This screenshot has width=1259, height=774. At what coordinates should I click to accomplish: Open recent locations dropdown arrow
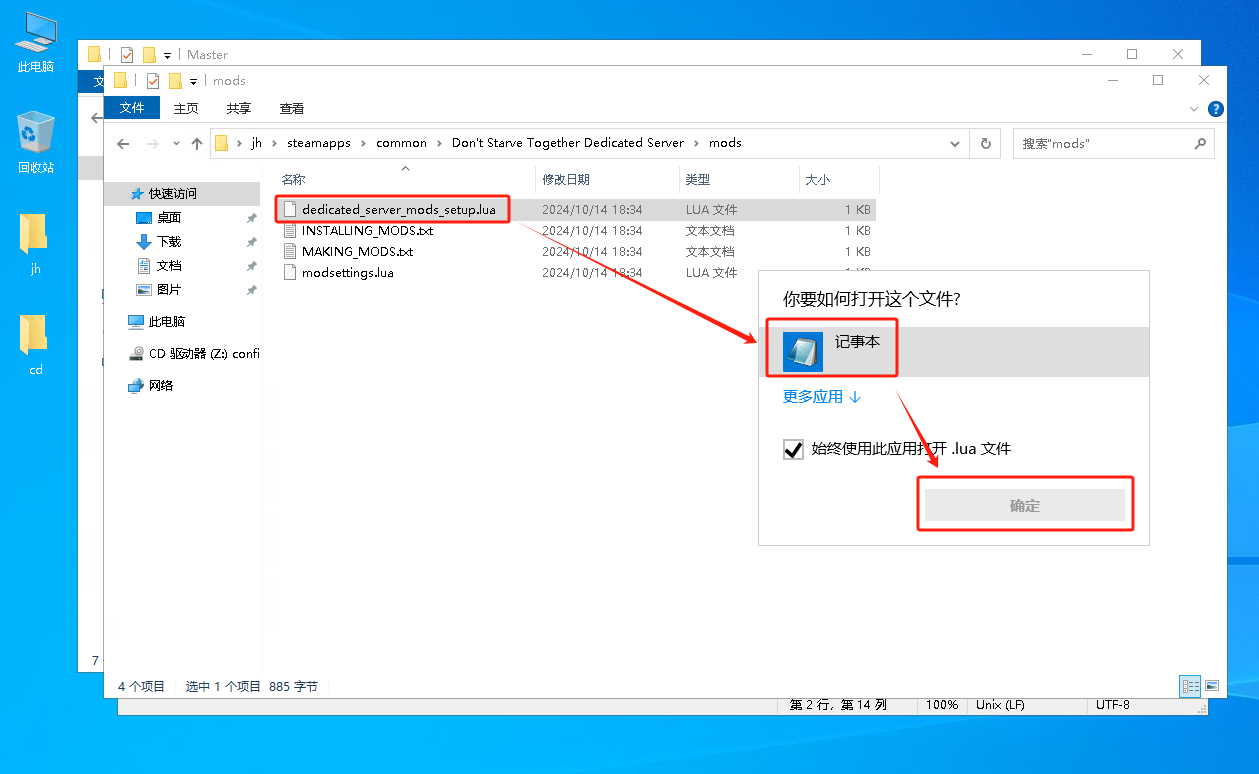click(175, 143)
